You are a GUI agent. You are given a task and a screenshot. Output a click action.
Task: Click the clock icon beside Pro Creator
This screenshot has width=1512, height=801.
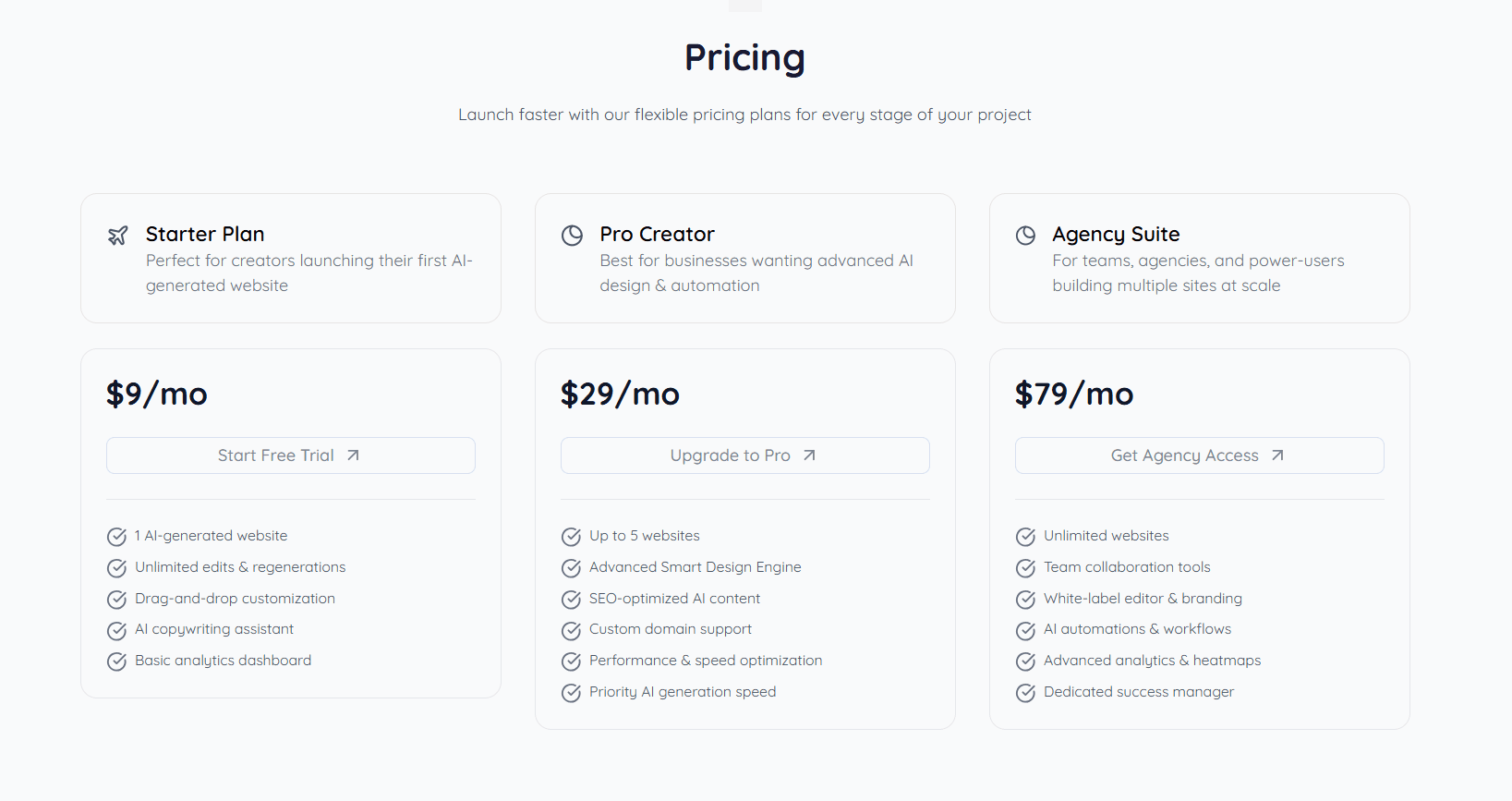[572, 236]
